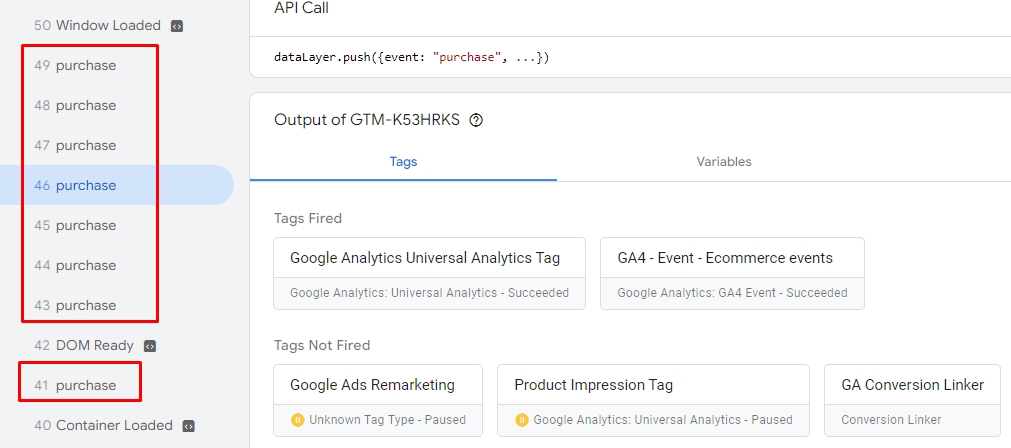Select the highlighted event 46 purchase
Image resolution: width=1011 pixels, height=448 pixels.
pyautogui.click(x=117, y=186)
